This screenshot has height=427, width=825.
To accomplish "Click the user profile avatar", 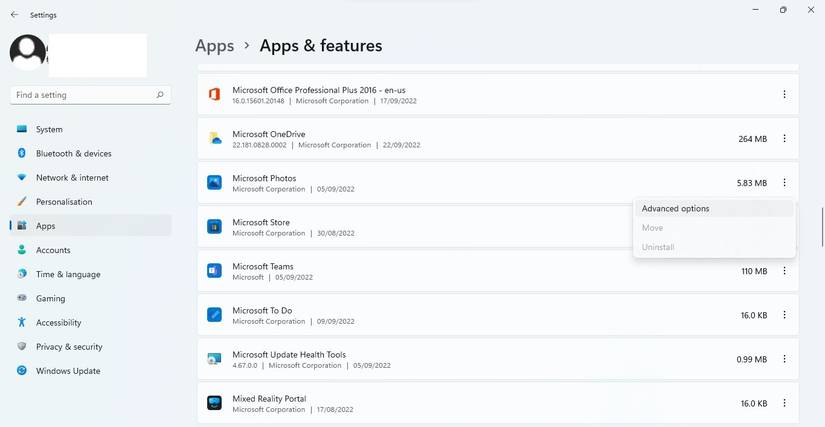I will (x=27, y=53).
